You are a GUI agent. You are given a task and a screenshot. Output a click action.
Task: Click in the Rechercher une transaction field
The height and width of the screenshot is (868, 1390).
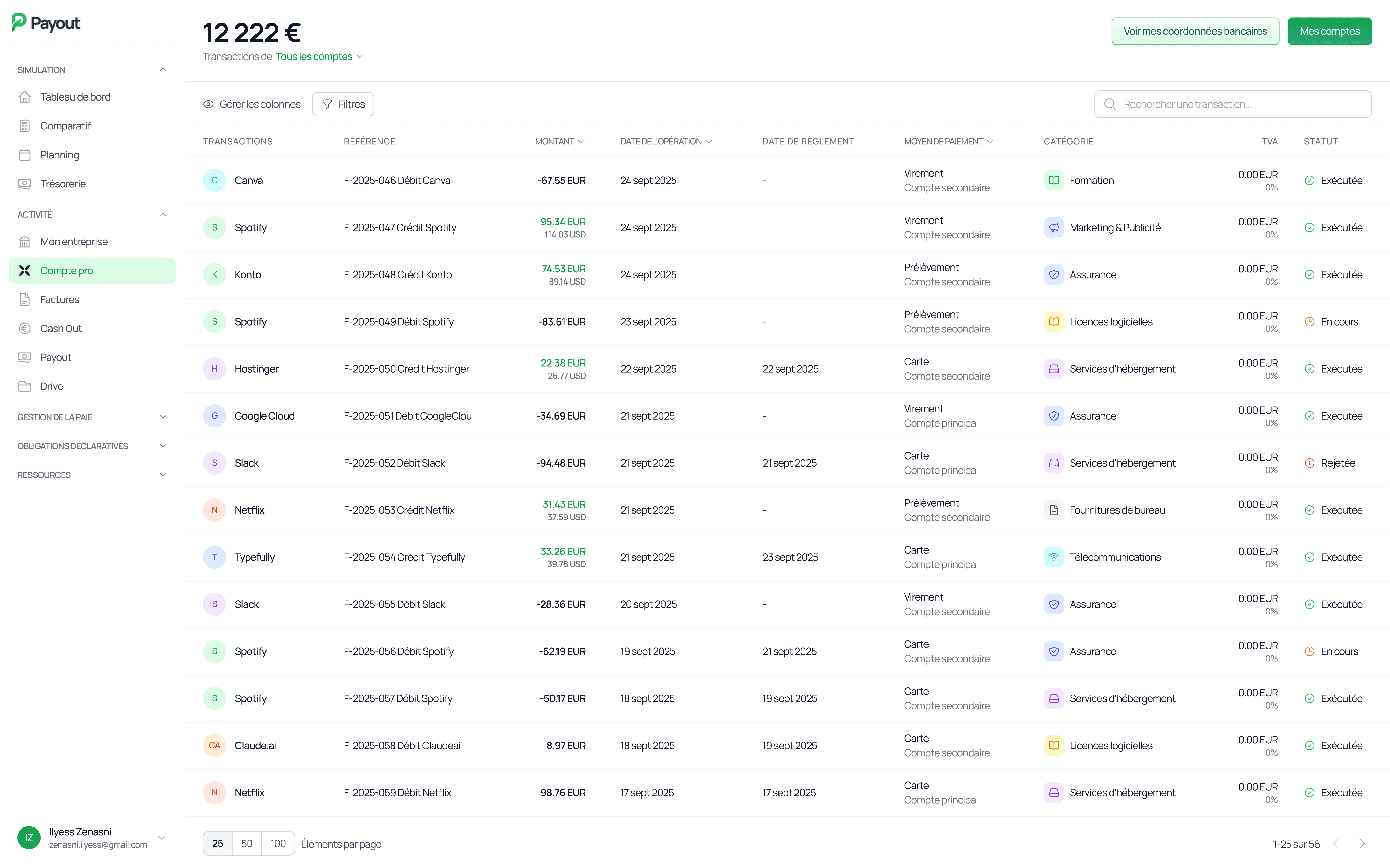click(1241, 104)
